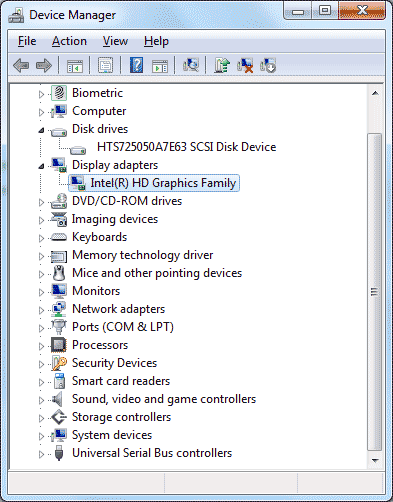
Task: Click the Security Devices key icon
Action: click(59, 363)
